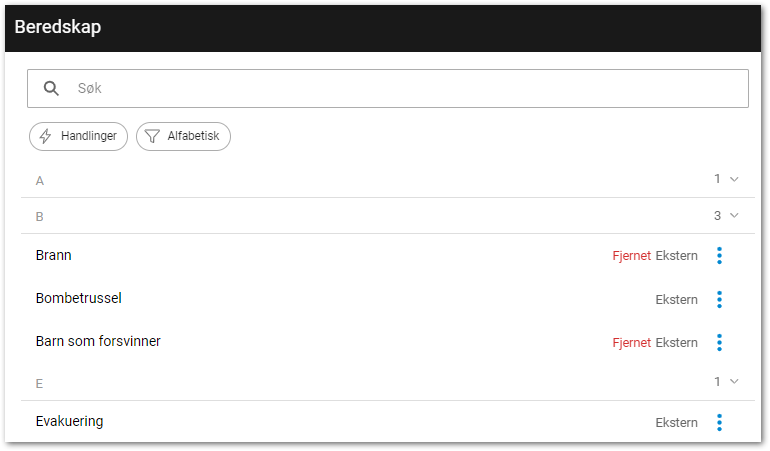The image size is (770, 451).
Task: Open the Handlinger actions button
Action: [79, 137]
